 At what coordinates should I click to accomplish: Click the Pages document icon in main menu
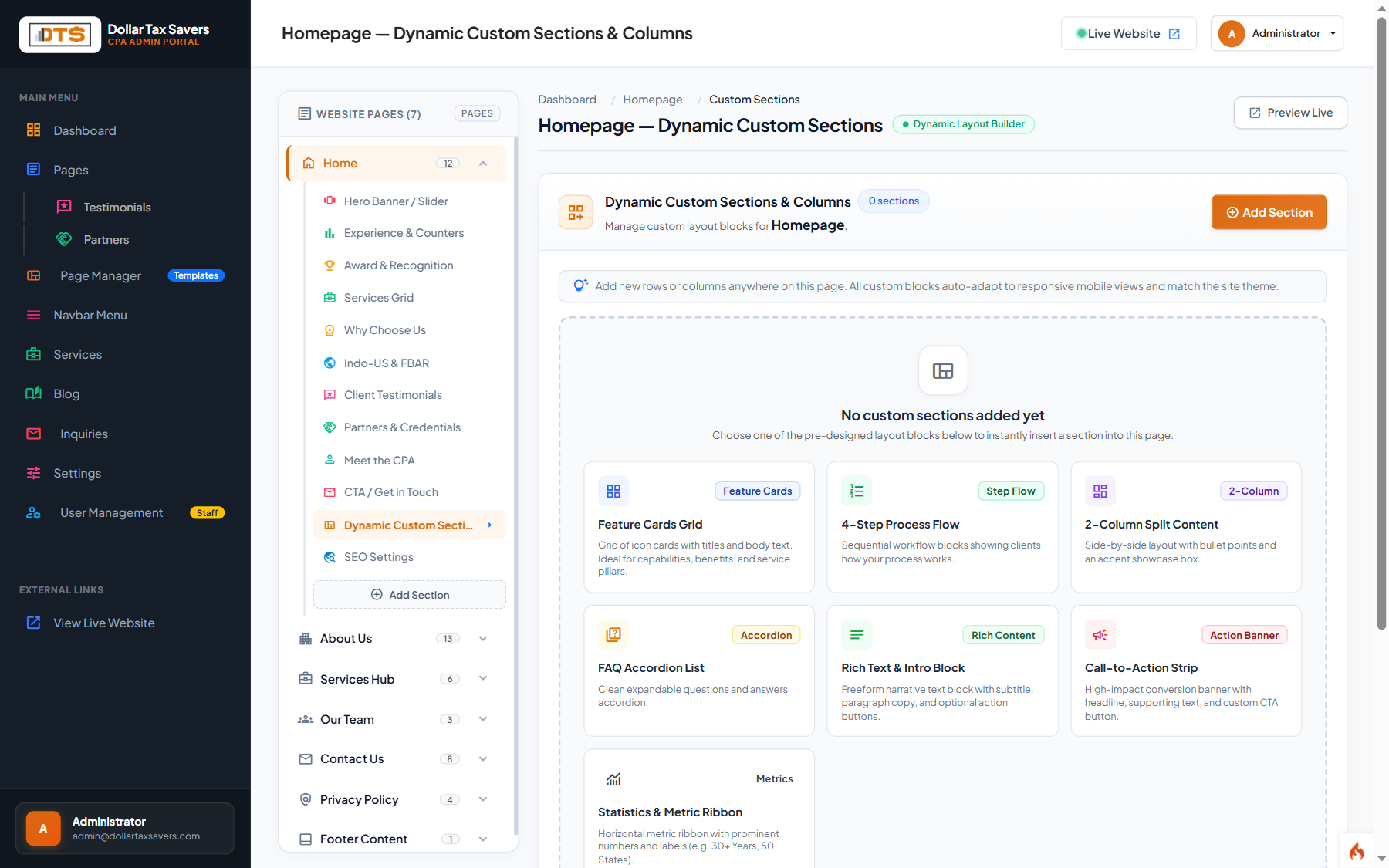(x=33, y=170)
